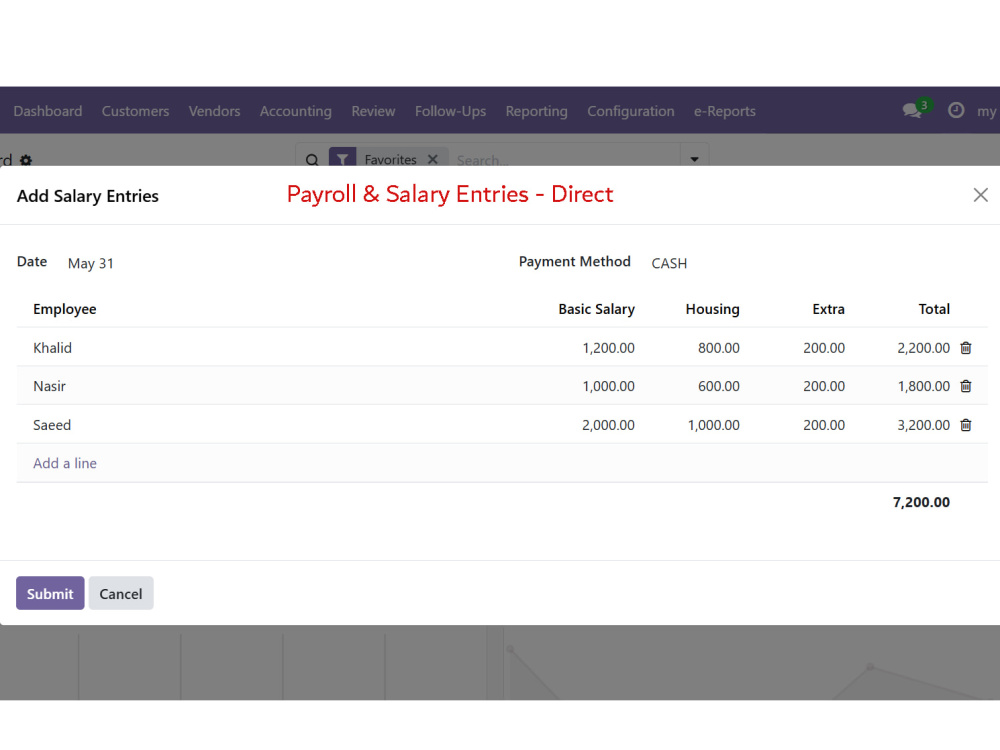Open the e-Reports menu
1000x750 pixels.
point(724,111)
